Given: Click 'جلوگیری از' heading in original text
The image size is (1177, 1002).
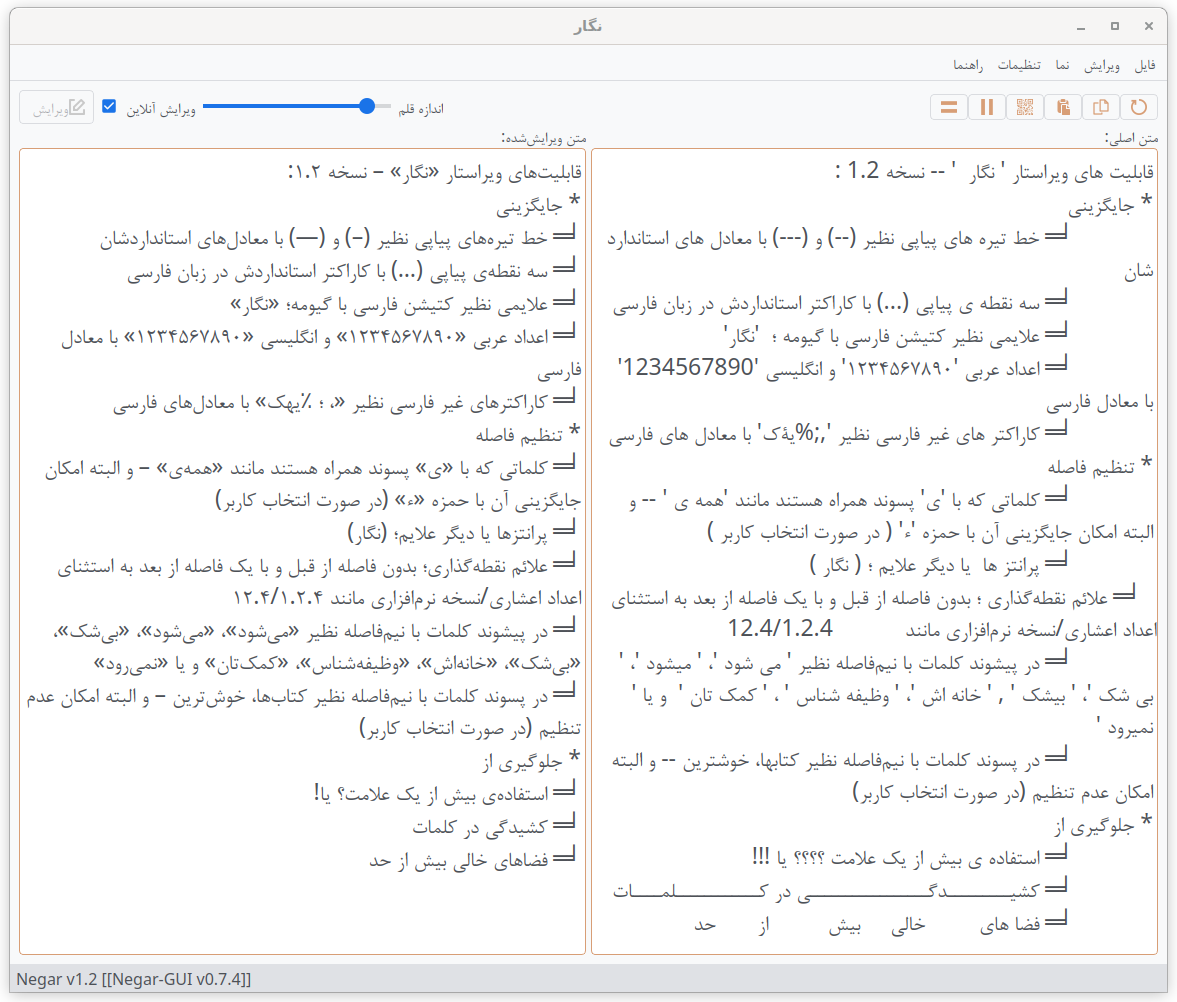Looking at the screenshot, I should click(1094, 827).
